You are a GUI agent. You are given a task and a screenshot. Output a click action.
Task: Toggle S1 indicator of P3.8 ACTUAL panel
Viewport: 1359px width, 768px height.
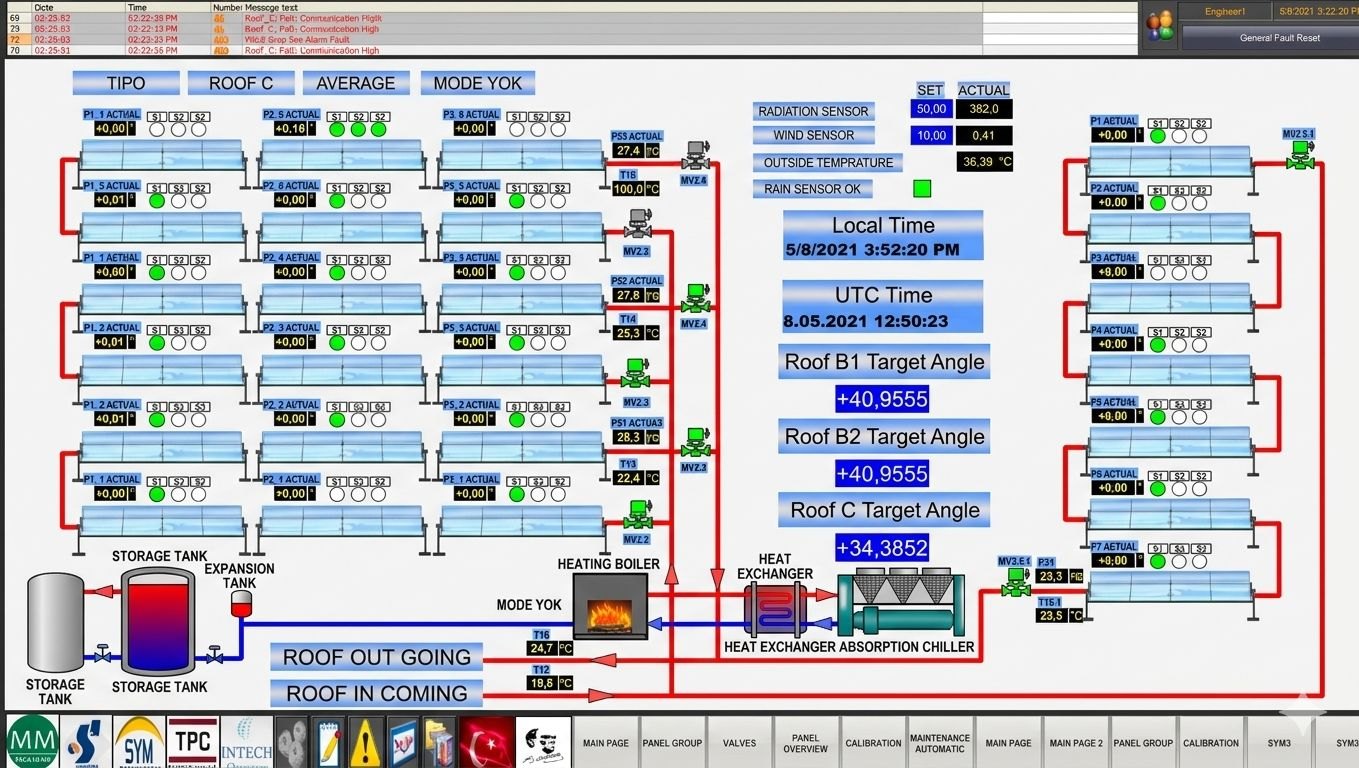(x=516, y=129)
